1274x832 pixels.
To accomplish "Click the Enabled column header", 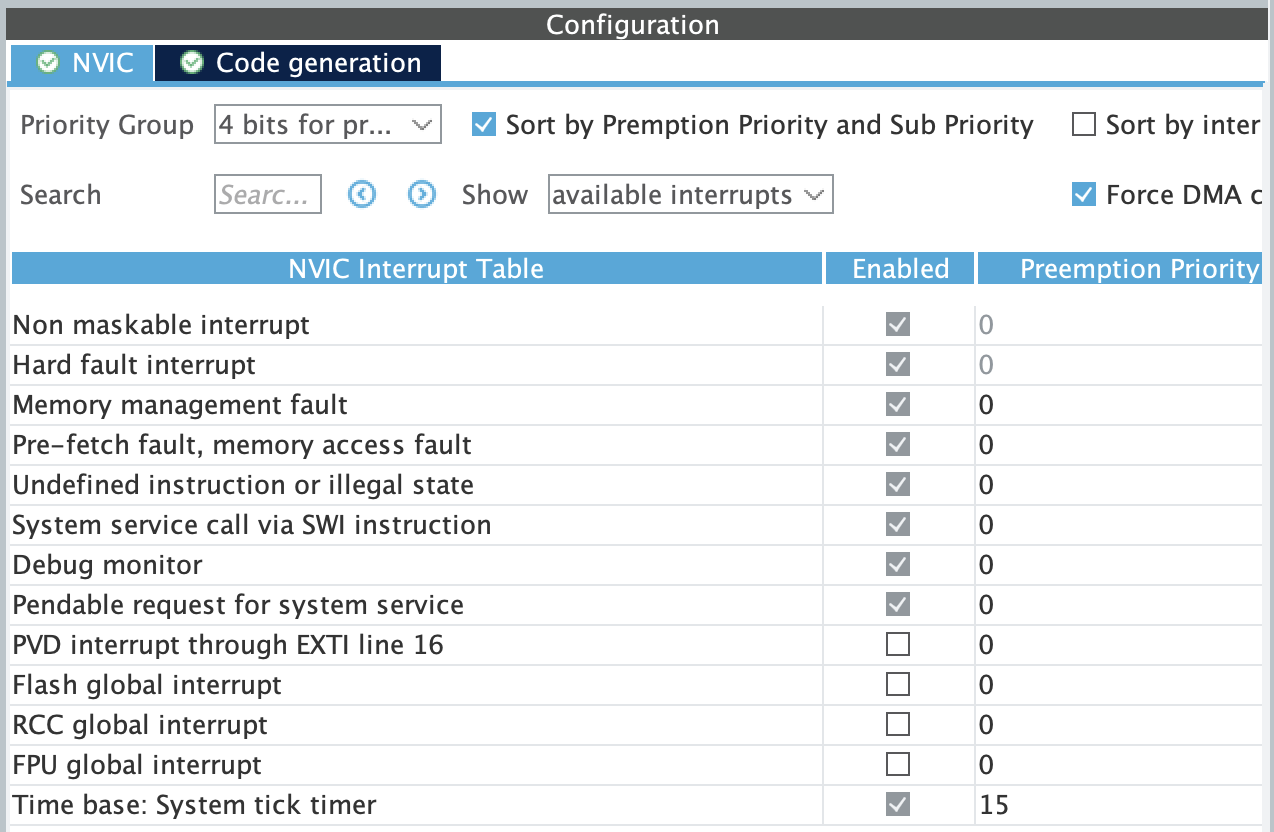I will (900, 269).
